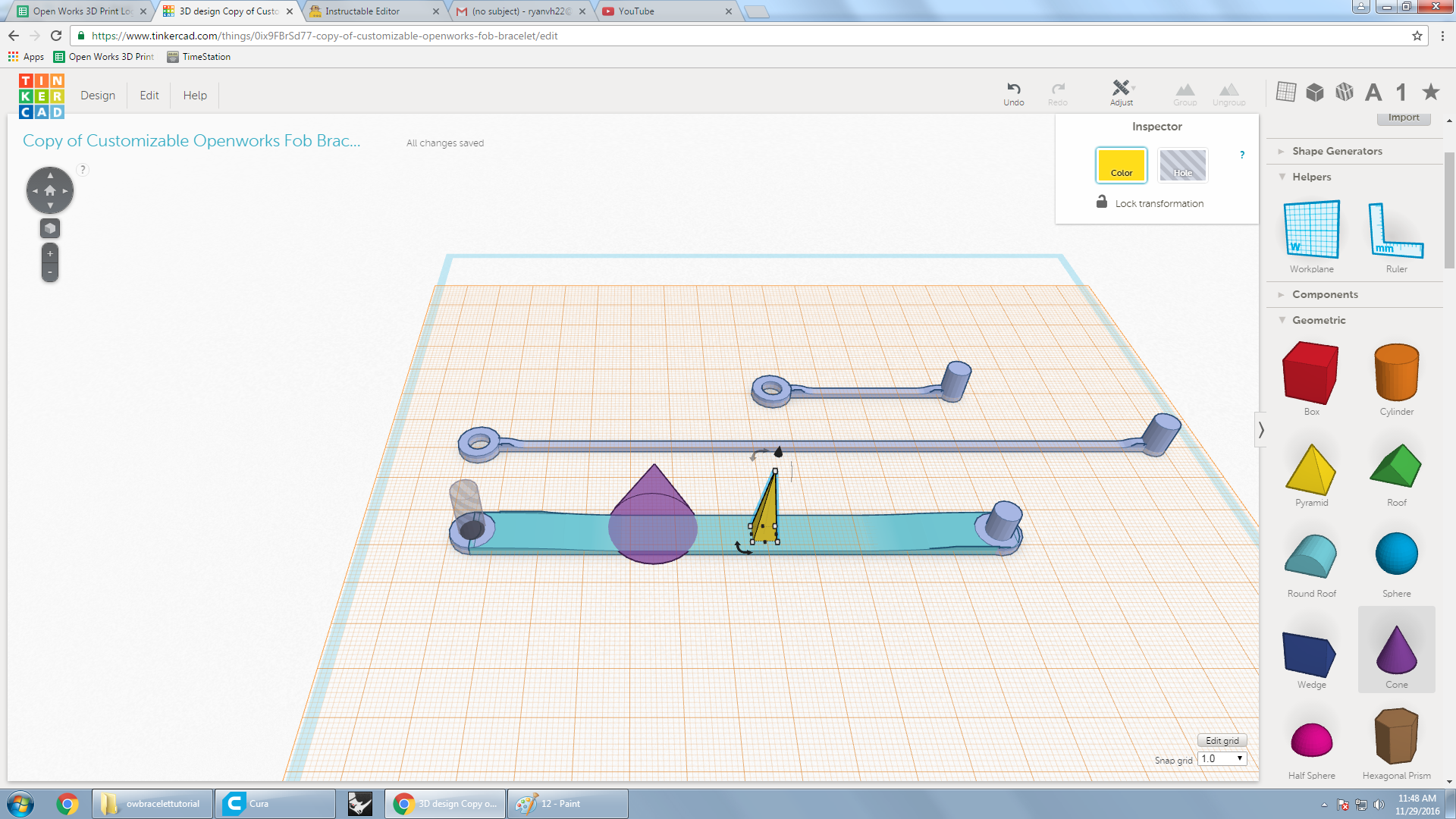1456x819 pixels.
Task: Open the Apps bookmark shortcut
Action: tap(27, 57)
